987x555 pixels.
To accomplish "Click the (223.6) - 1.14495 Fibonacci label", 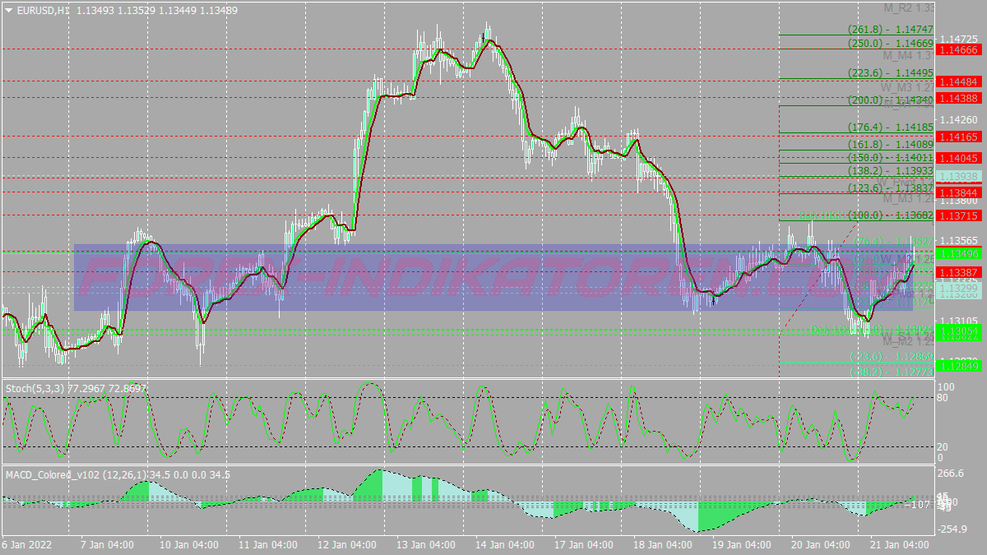I will pos(890,73).
